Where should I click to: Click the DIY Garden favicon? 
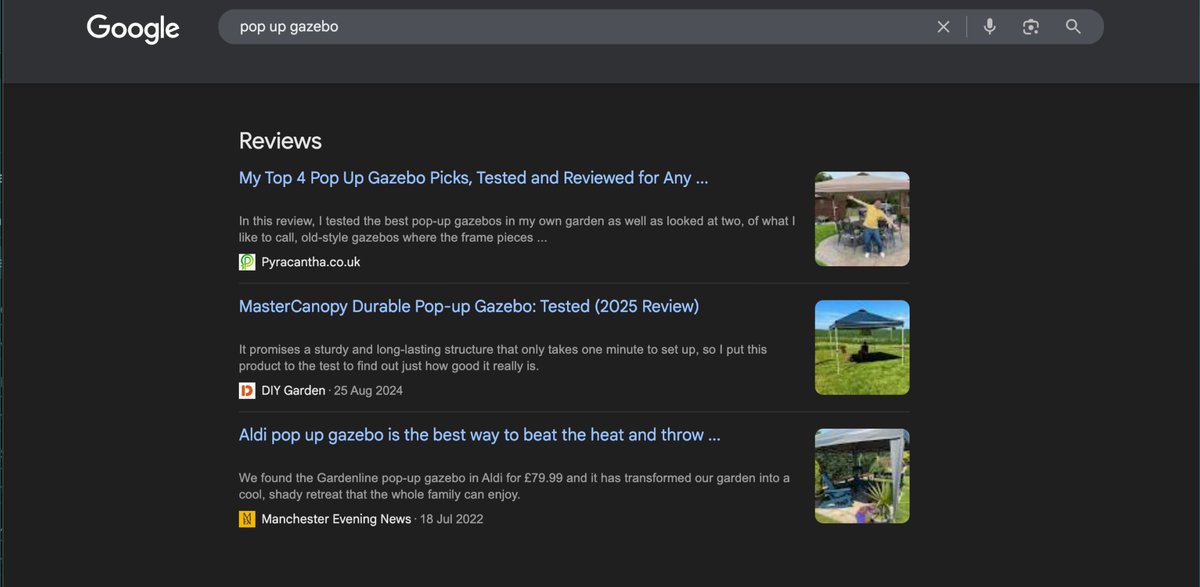(247, 390)
